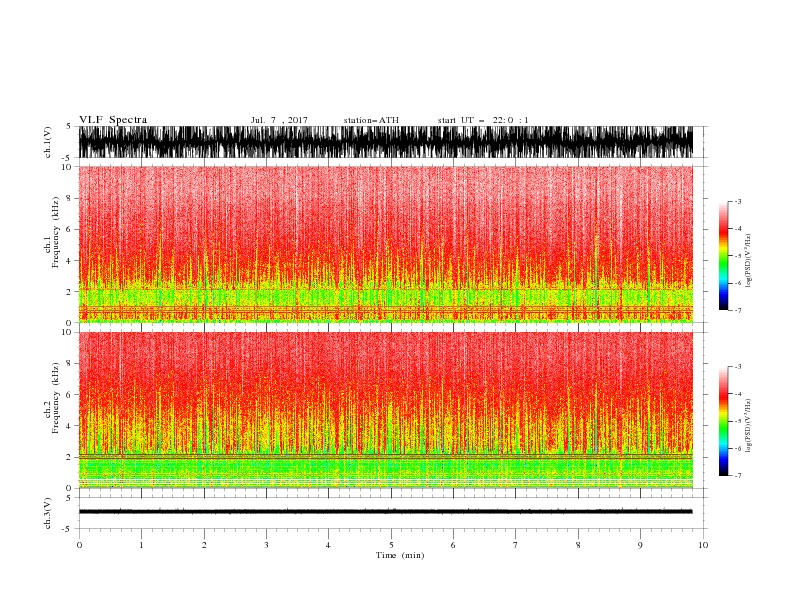Viewport: 792px width, 612px height.
Task: Click time axis tick label "8"
Action: coord(578,545)
